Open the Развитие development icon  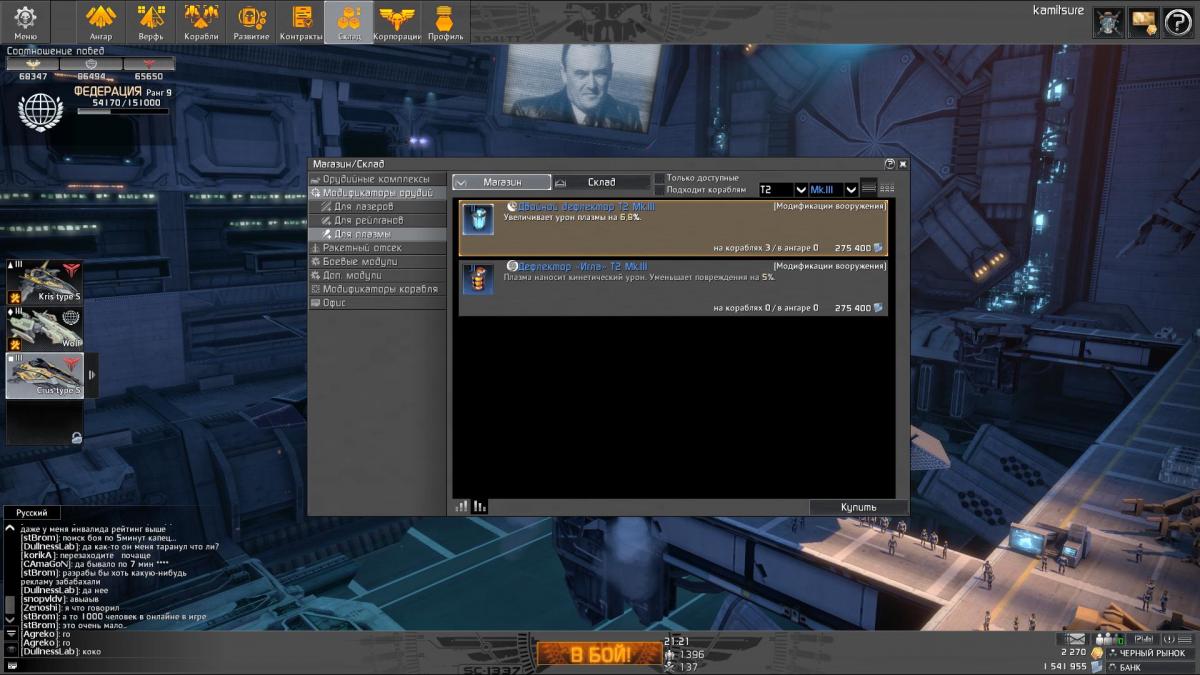(x=251, y=22)
